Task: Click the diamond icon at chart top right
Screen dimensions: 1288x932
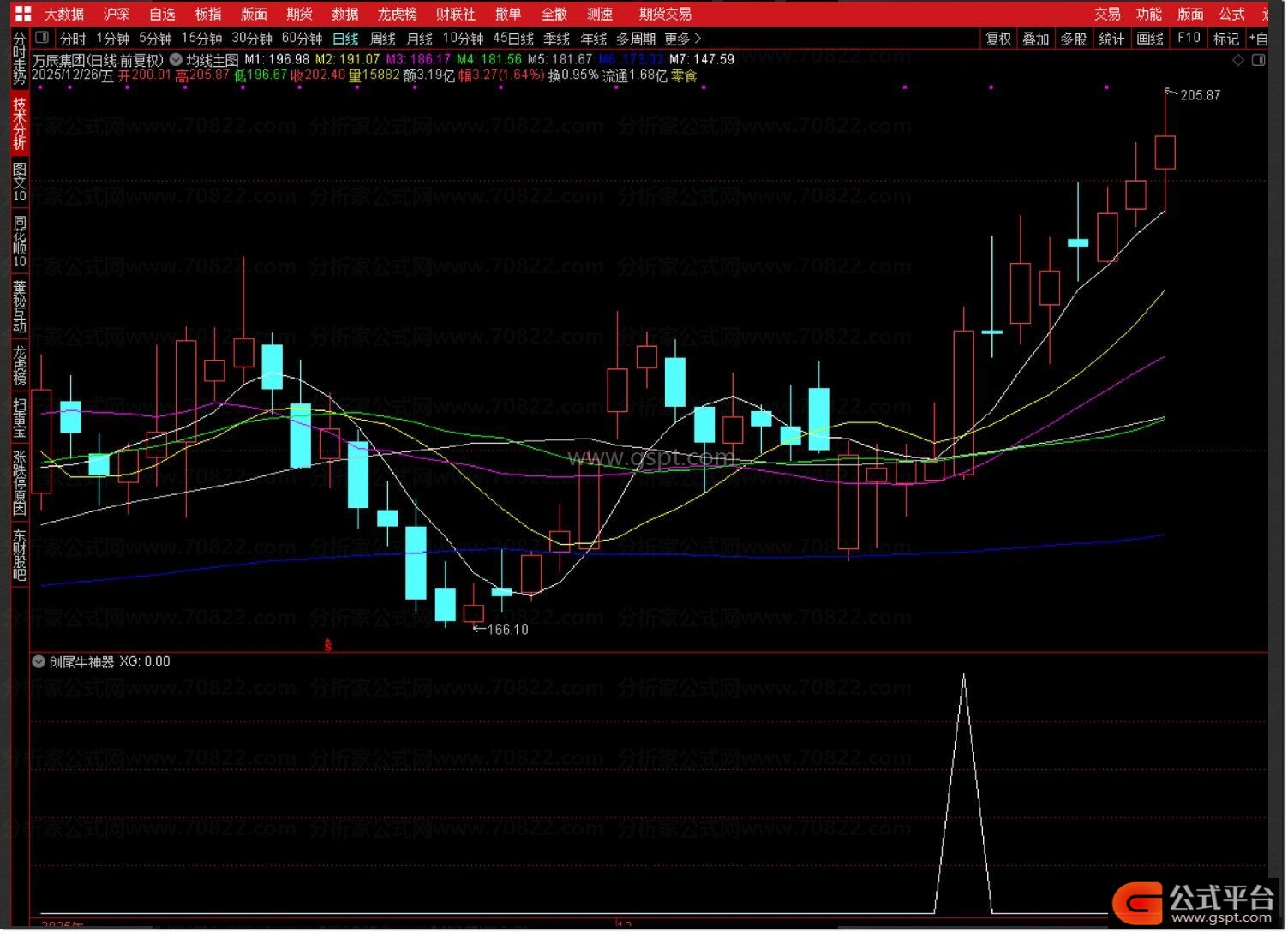Action: [1237, 60]
